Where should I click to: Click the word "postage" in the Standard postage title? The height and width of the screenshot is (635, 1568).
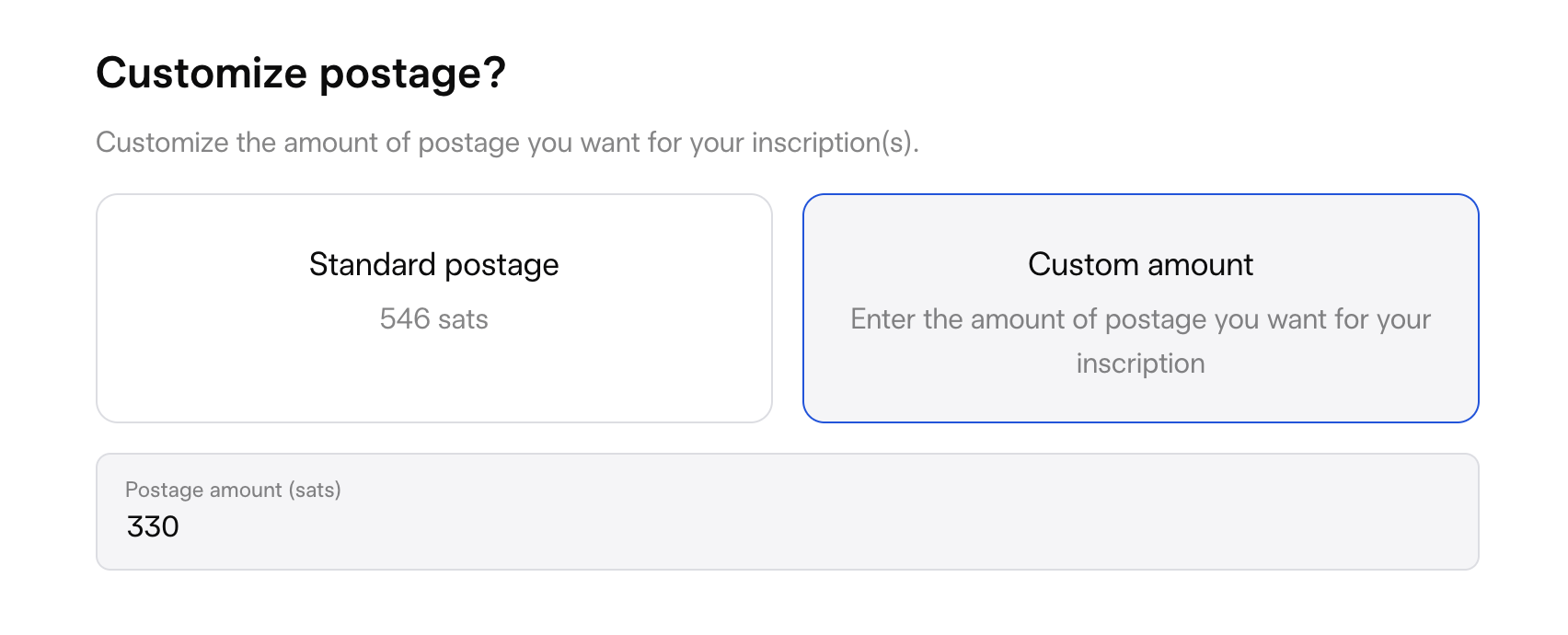[502, 265]
